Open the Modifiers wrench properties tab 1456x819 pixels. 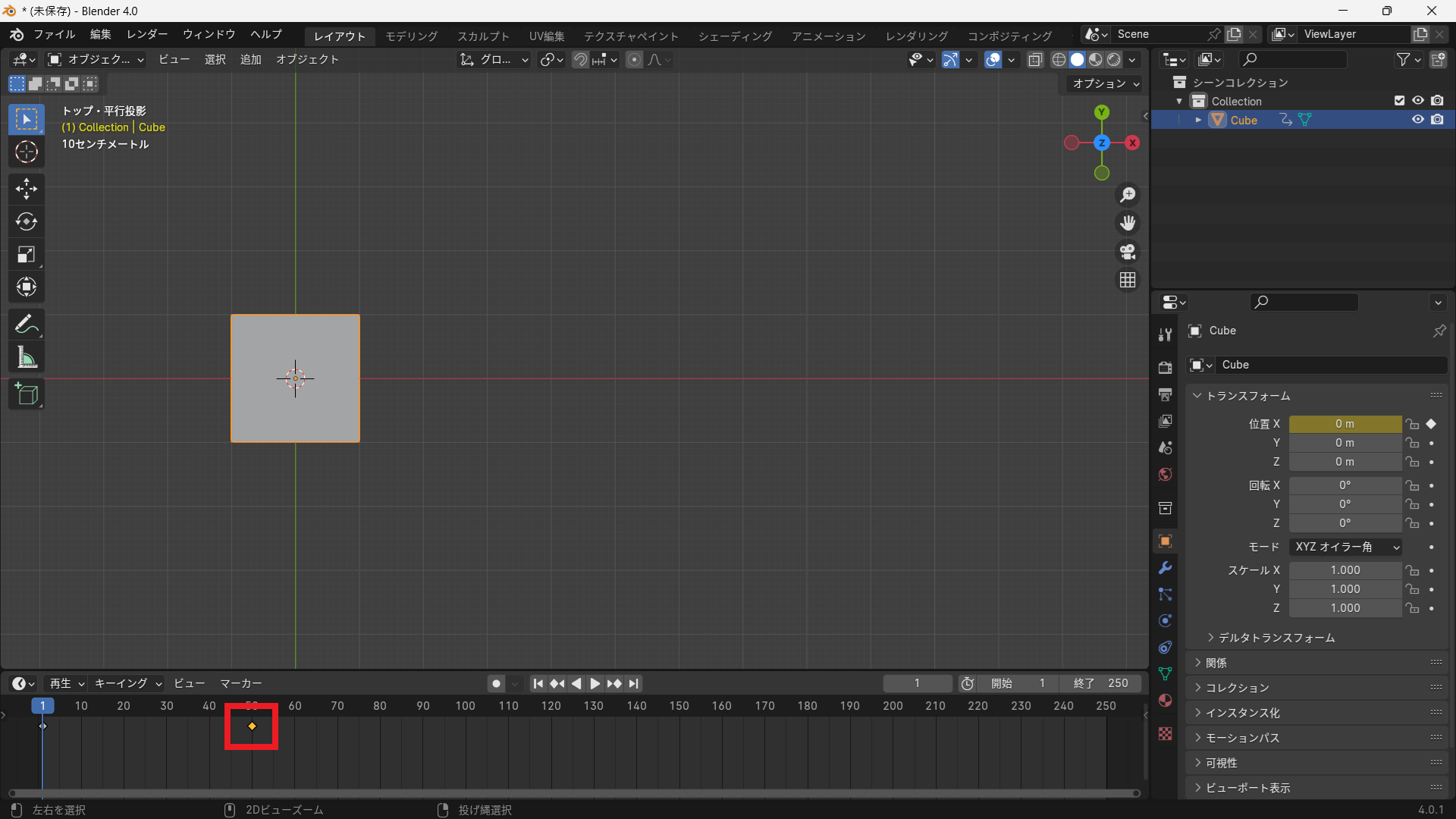pos(1166,568)
